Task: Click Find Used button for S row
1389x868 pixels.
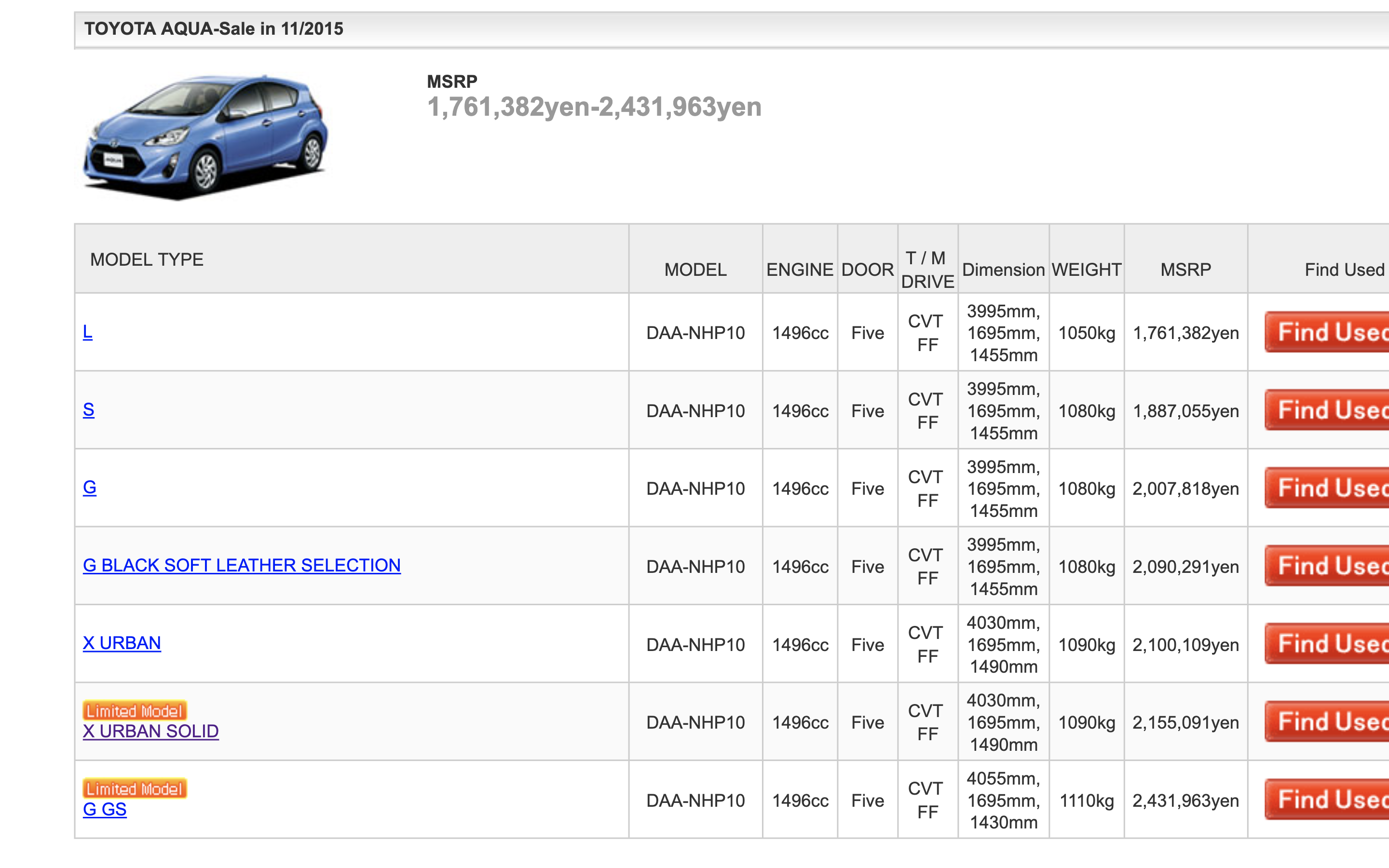Action: pyautogui.click(x=1326, y=410)
